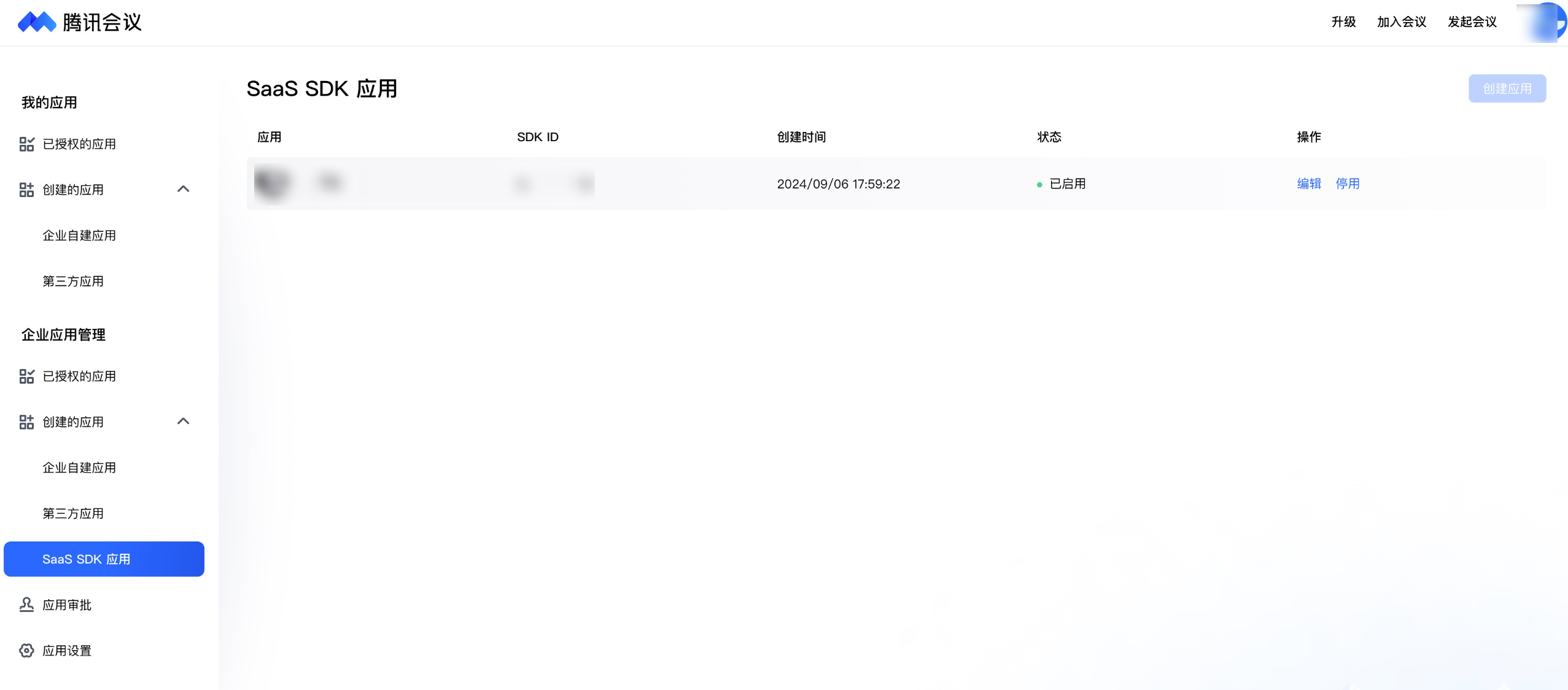Click 停用 to disable the app

pyautogui.click(x=1347, y=184)
